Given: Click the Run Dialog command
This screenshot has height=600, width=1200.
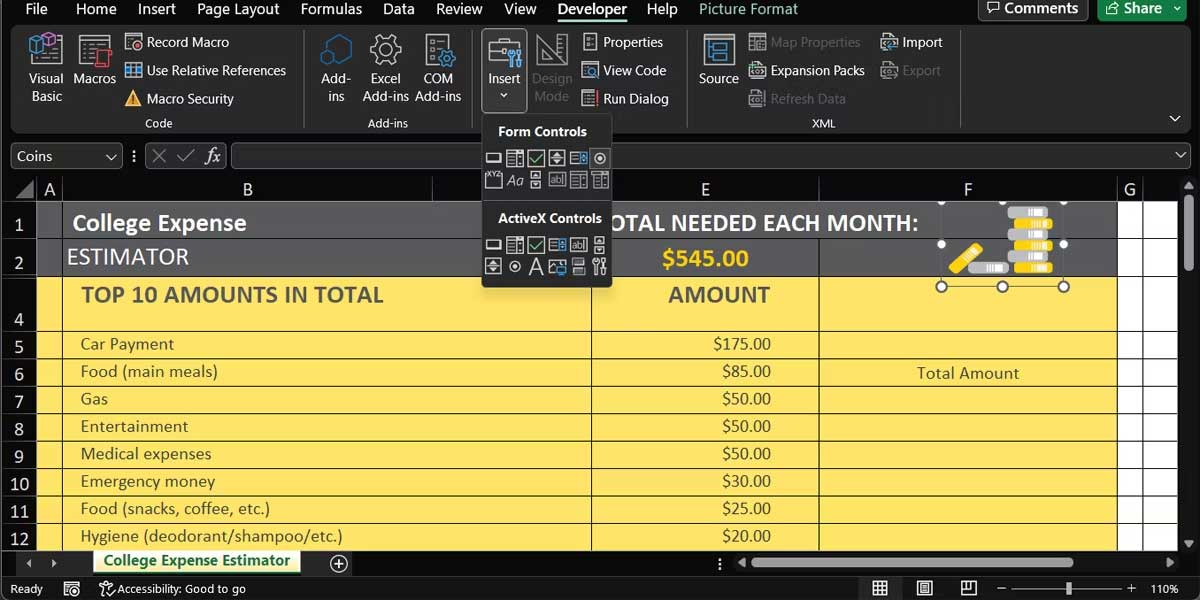Looking at the screenshot, I should [x=627, y=98].
